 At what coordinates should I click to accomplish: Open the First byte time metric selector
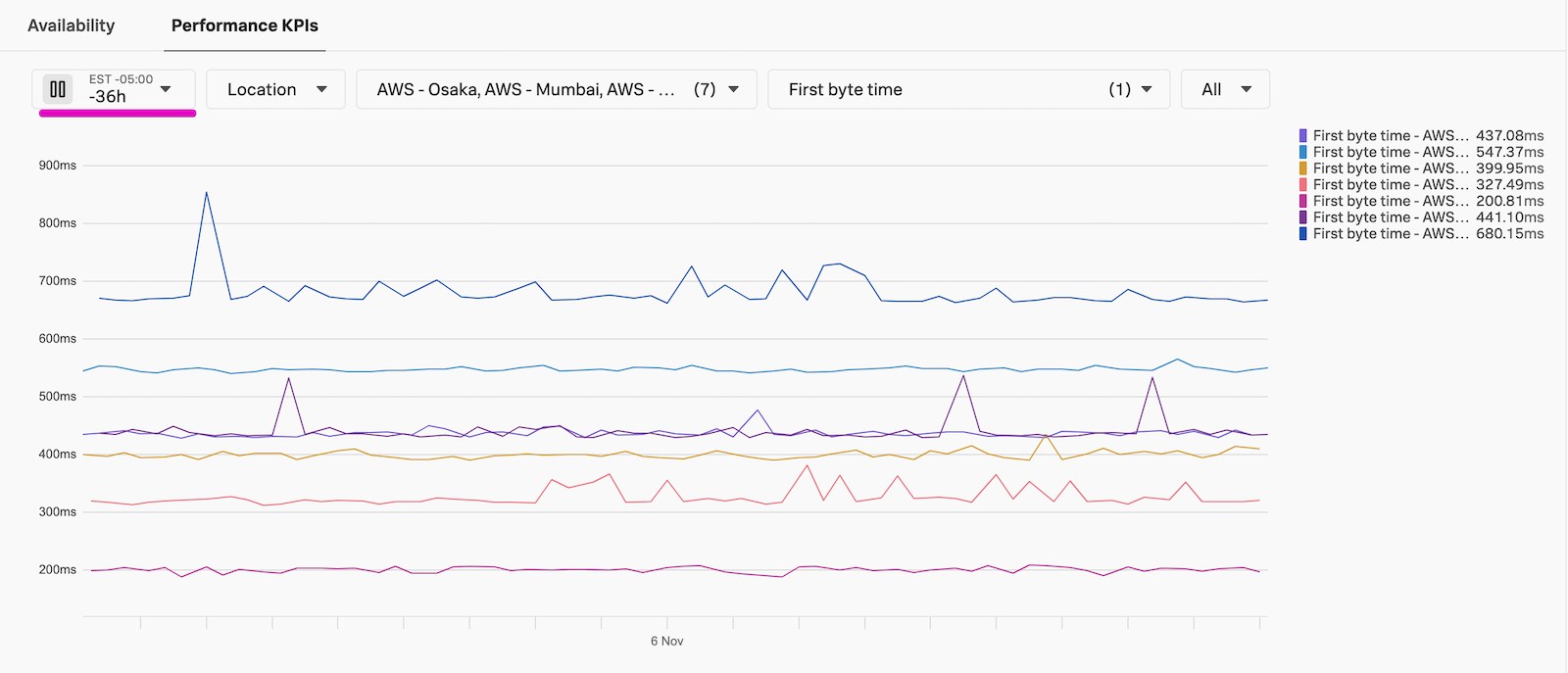pos(969,89)
